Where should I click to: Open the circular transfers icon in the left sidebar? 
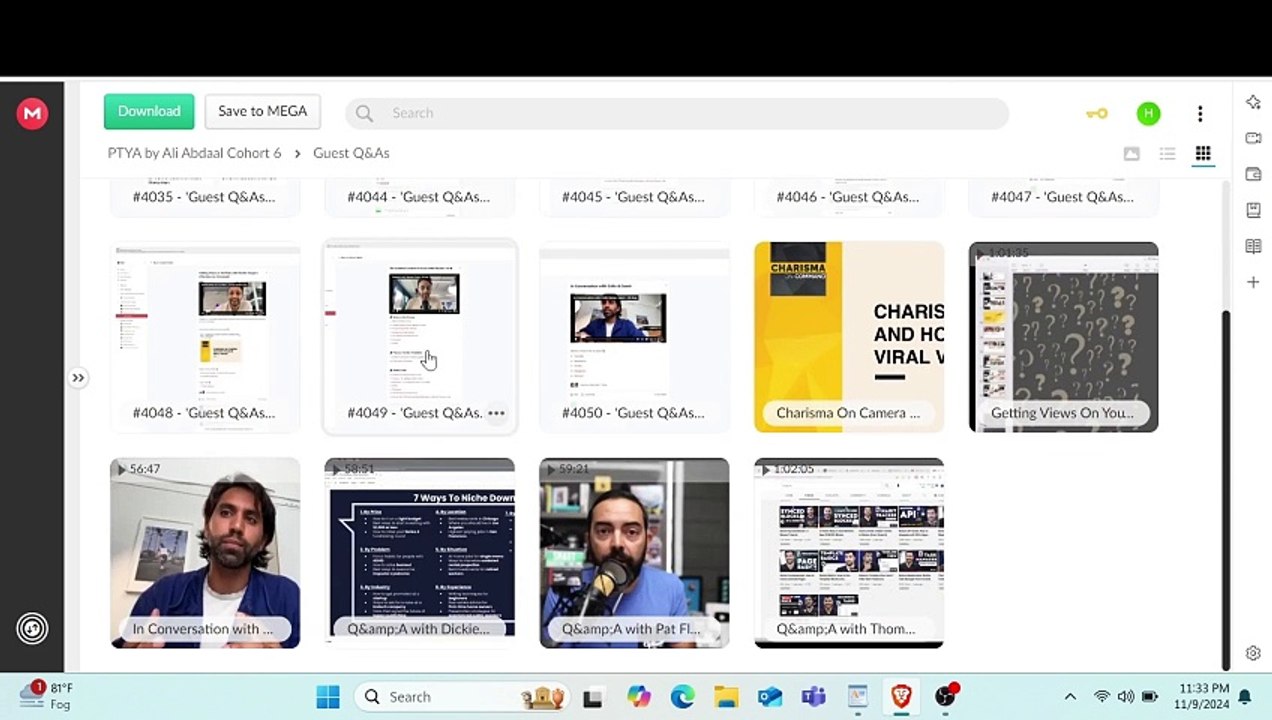click(x=32, y=628)
